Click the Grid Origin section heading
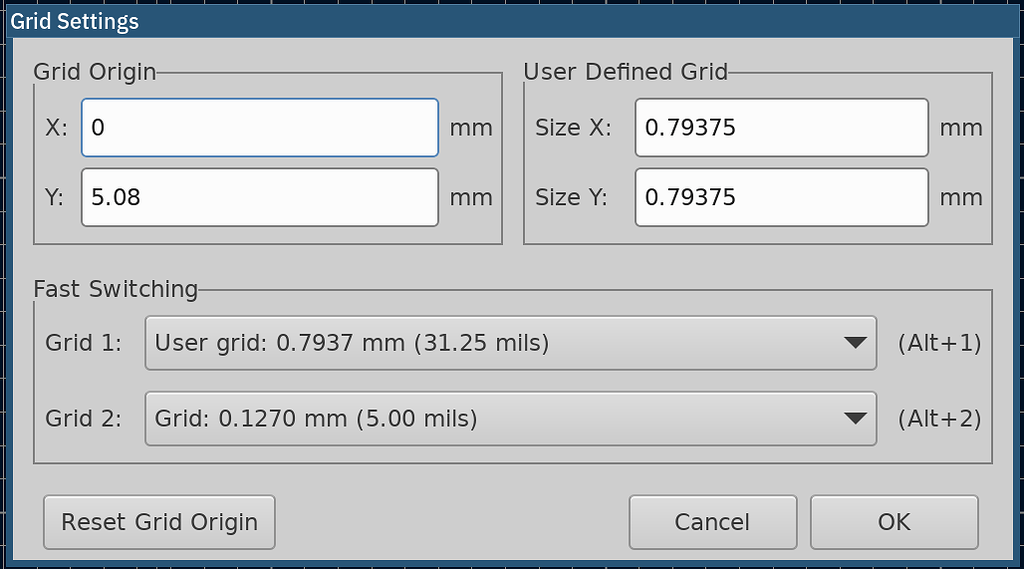Image resolution: width=1024 pixels, height=569 pixels. coord(95,71)
